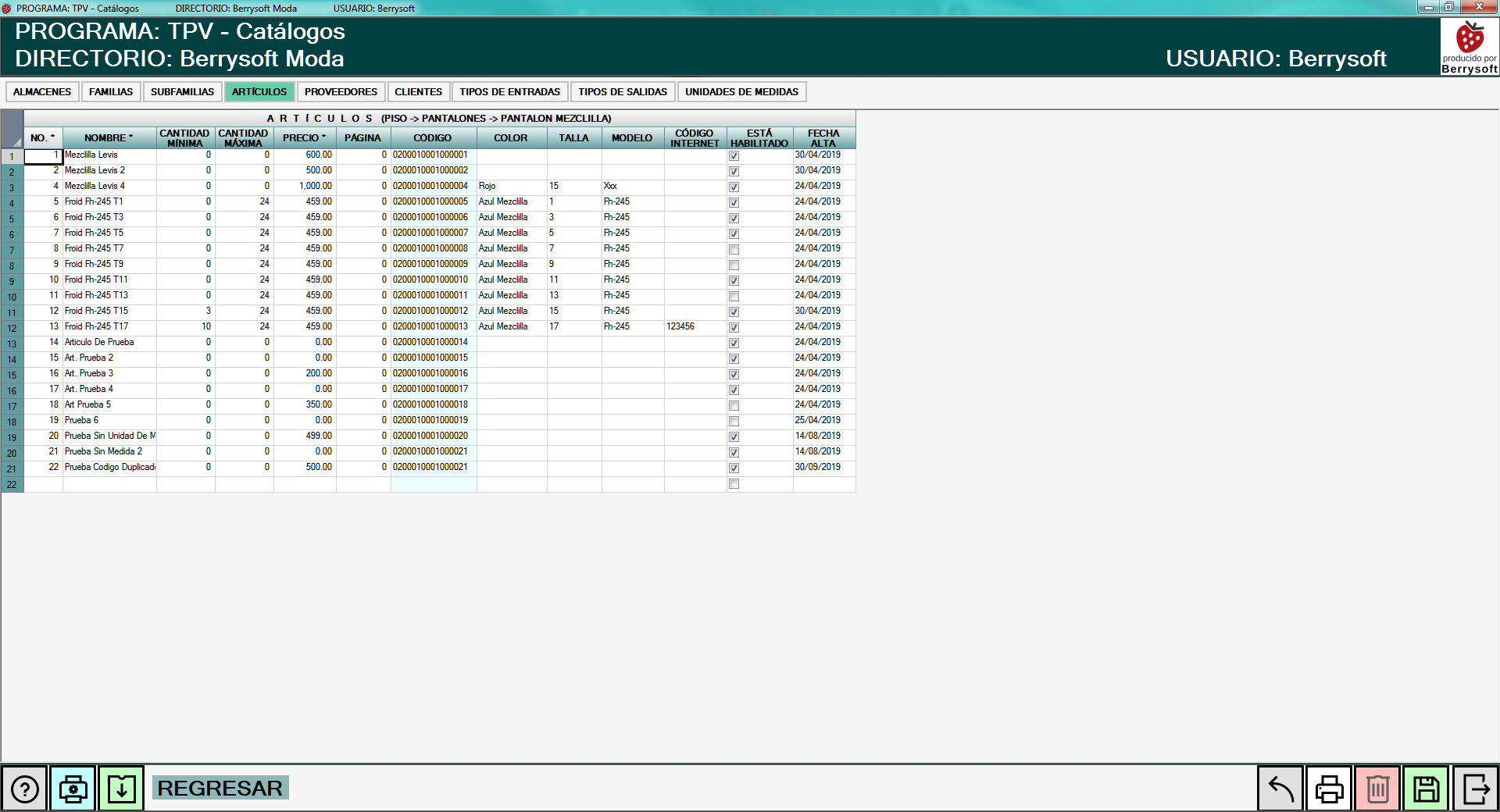Save changes with floppy disk icon
Viewport: 1500px width, 812px height.
coord(1426,789)
